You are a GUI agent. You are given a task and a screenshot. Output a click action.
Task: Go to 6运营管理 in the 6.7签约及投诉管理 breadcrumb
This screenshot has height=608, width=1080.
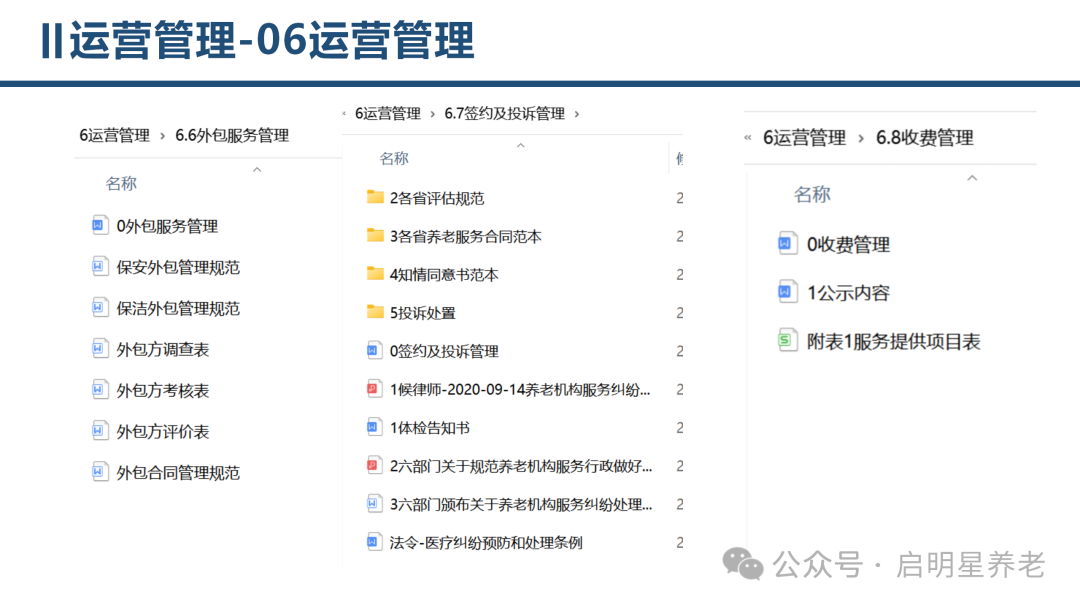point(388,114)
